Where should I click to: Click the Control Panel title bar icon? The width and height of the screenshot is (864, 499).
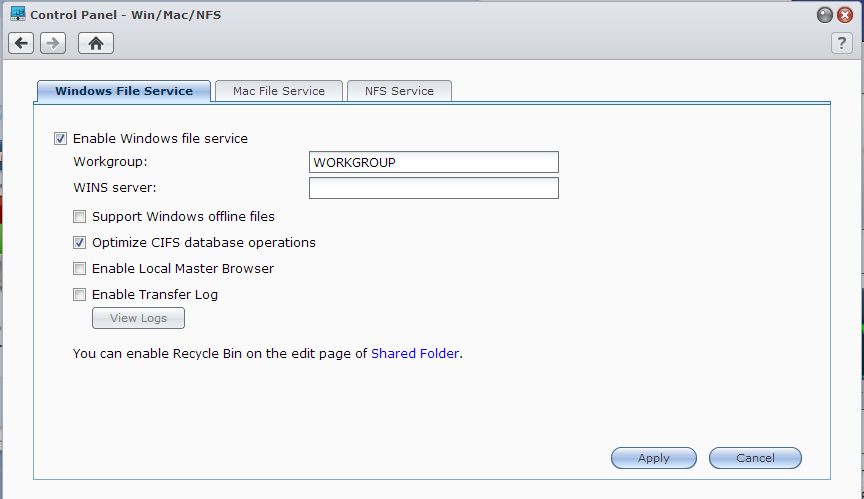[x=17, y=15]
